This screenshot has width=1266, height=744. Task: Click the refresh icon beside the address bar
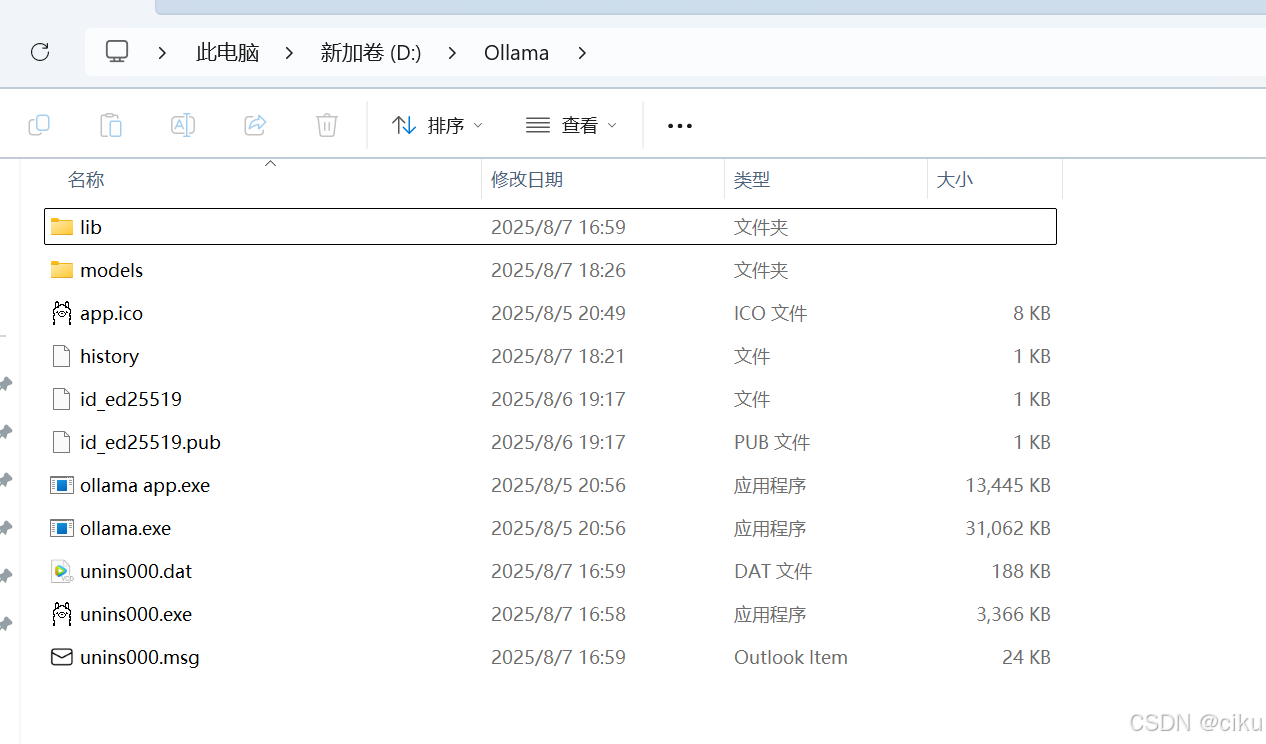click(x=40, y=52)
